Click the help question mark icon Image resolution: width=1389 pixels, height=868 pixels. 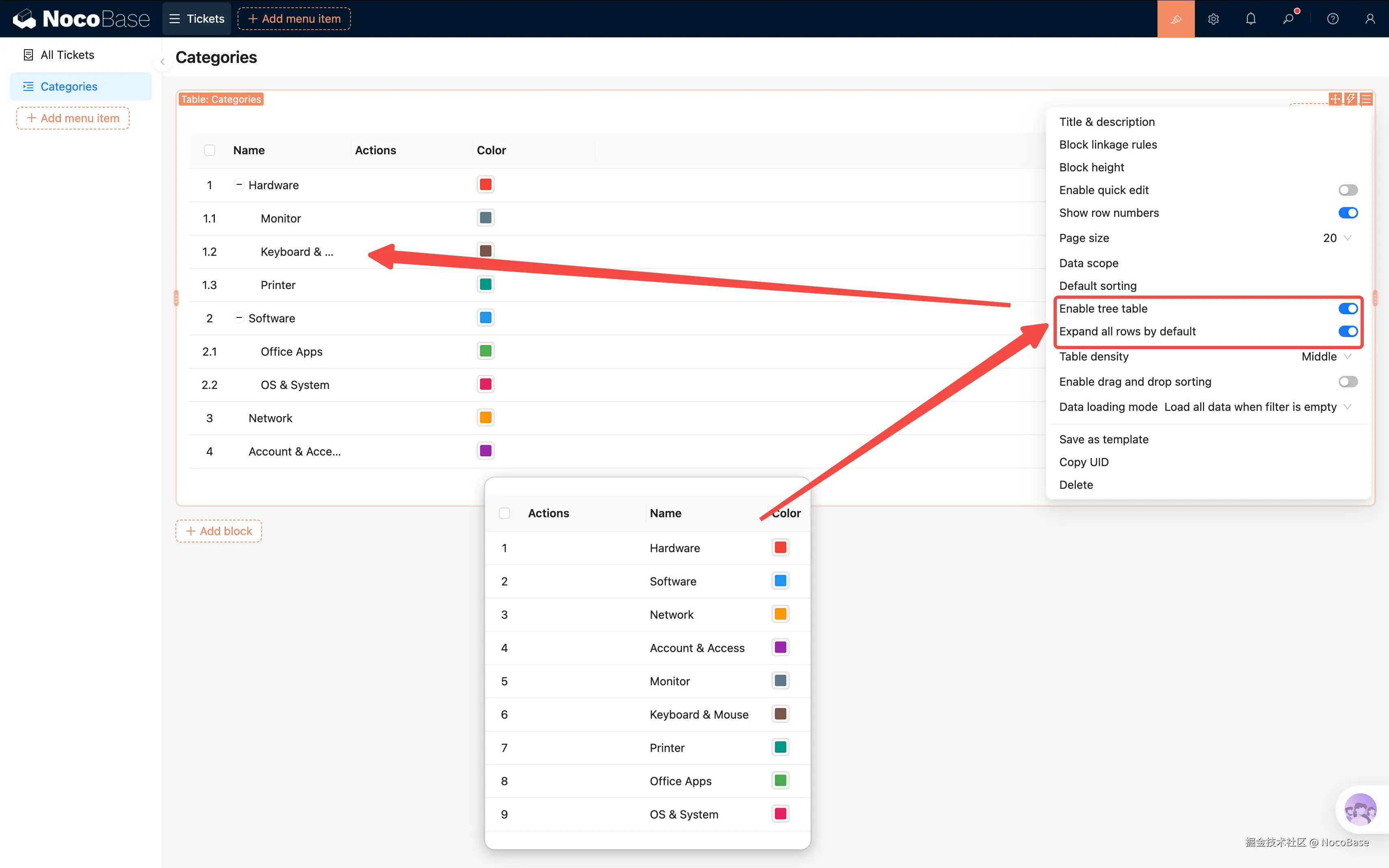coord(1333,19)
